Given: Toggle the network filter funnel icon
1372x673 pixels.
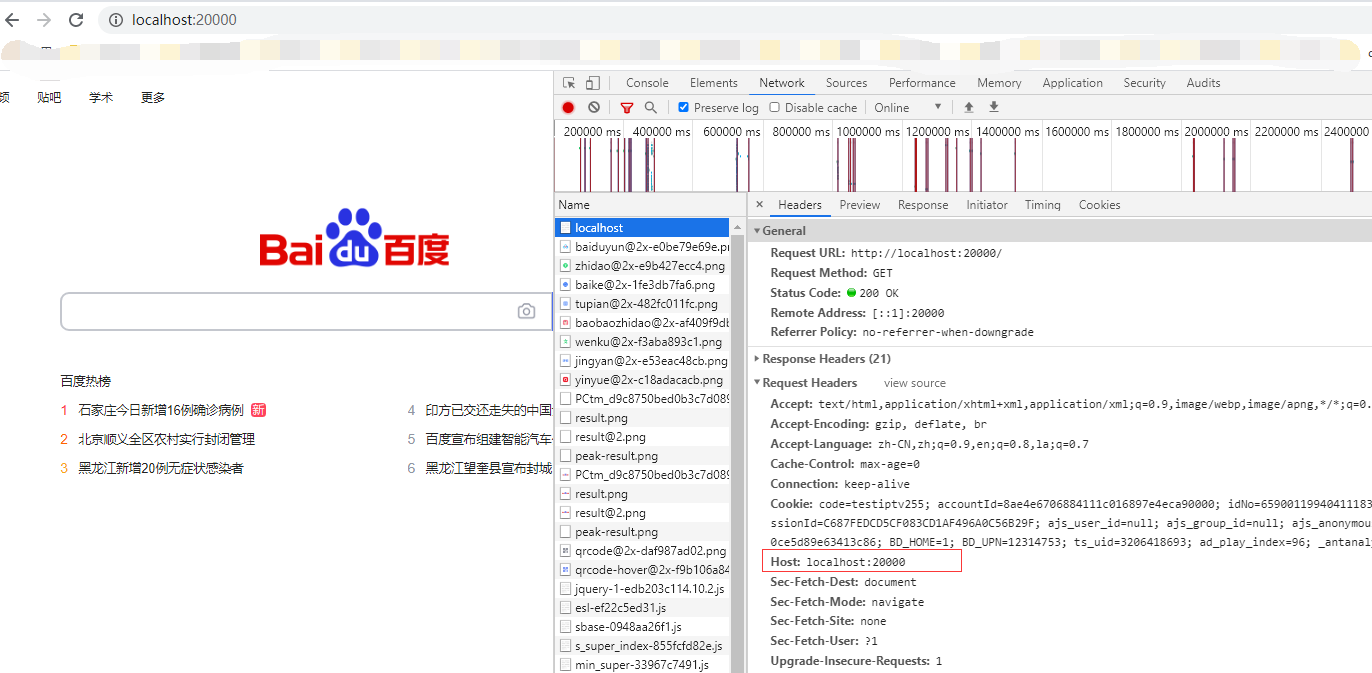Looking at the screenshot, I should (627, 107).
